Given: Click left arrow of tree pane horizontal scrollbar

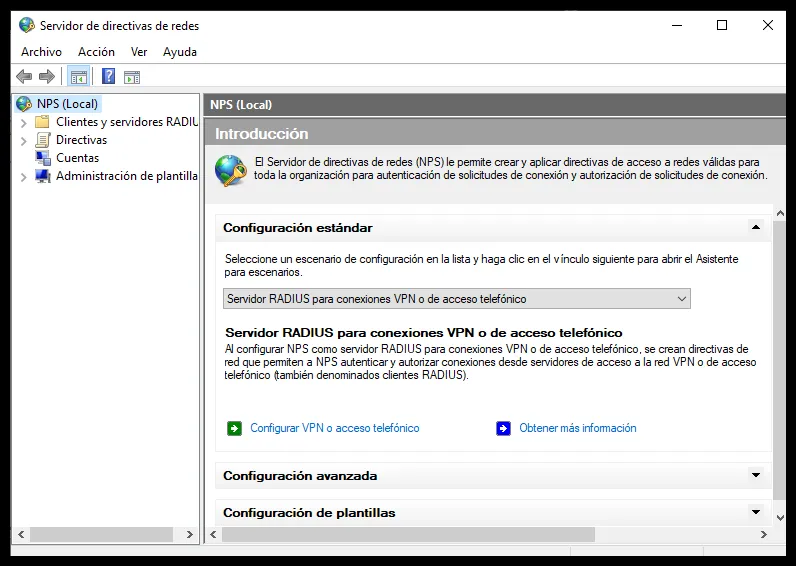Looking at the screenshot, I should pyautogui.click(x=21, y=534).
